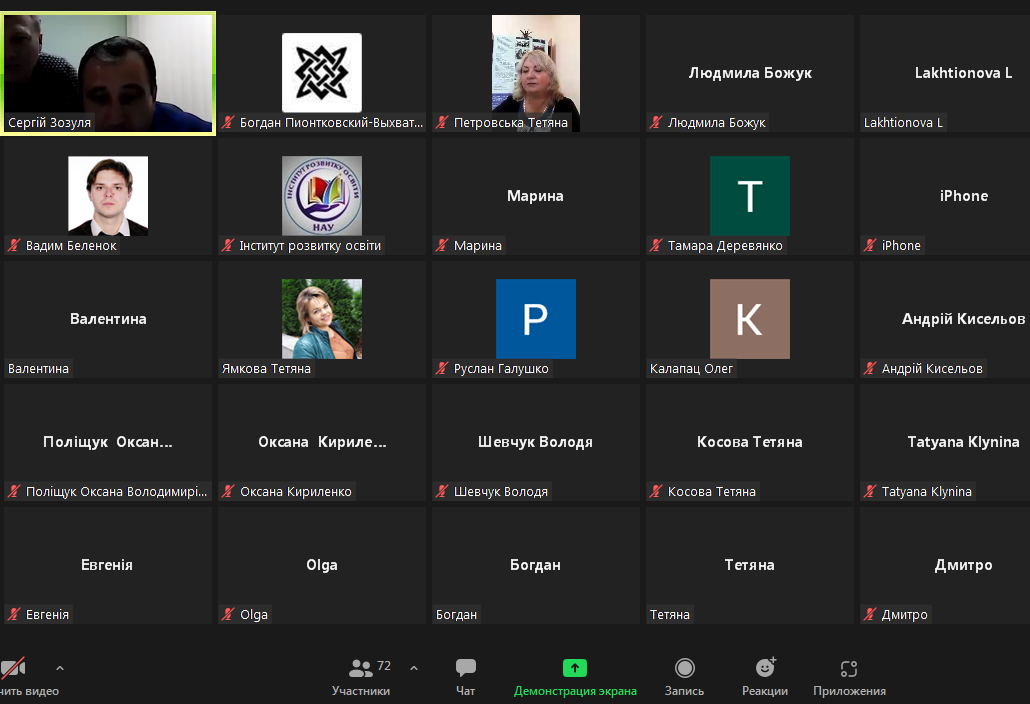The height and width of the screenshot is (704, 1030).
Task: Start recording with Запись button
Action: pyautogui.click(x=684, y=675)
